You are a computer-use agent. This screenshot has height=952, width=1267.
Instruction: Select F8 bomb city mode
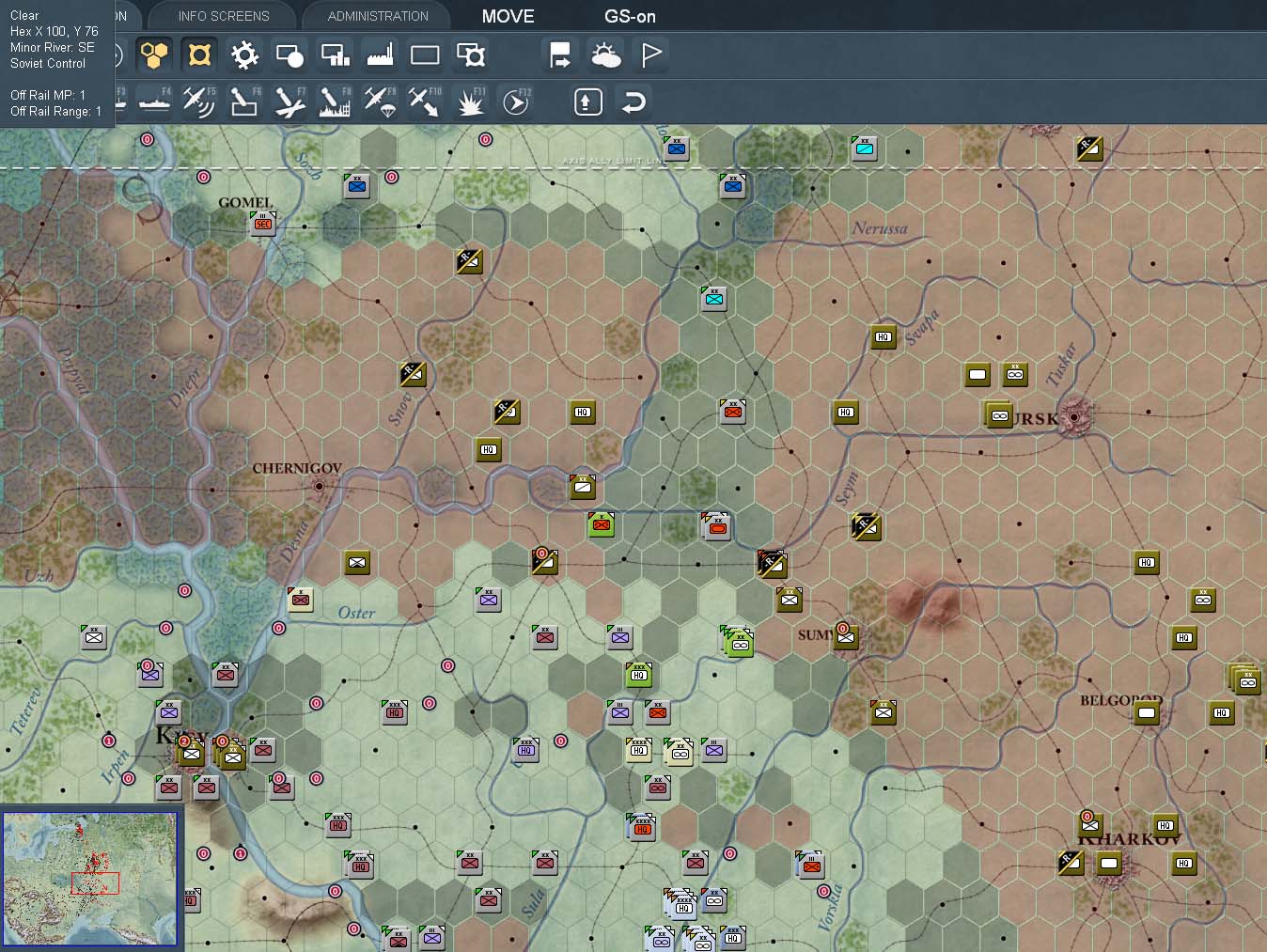(335, 101)
